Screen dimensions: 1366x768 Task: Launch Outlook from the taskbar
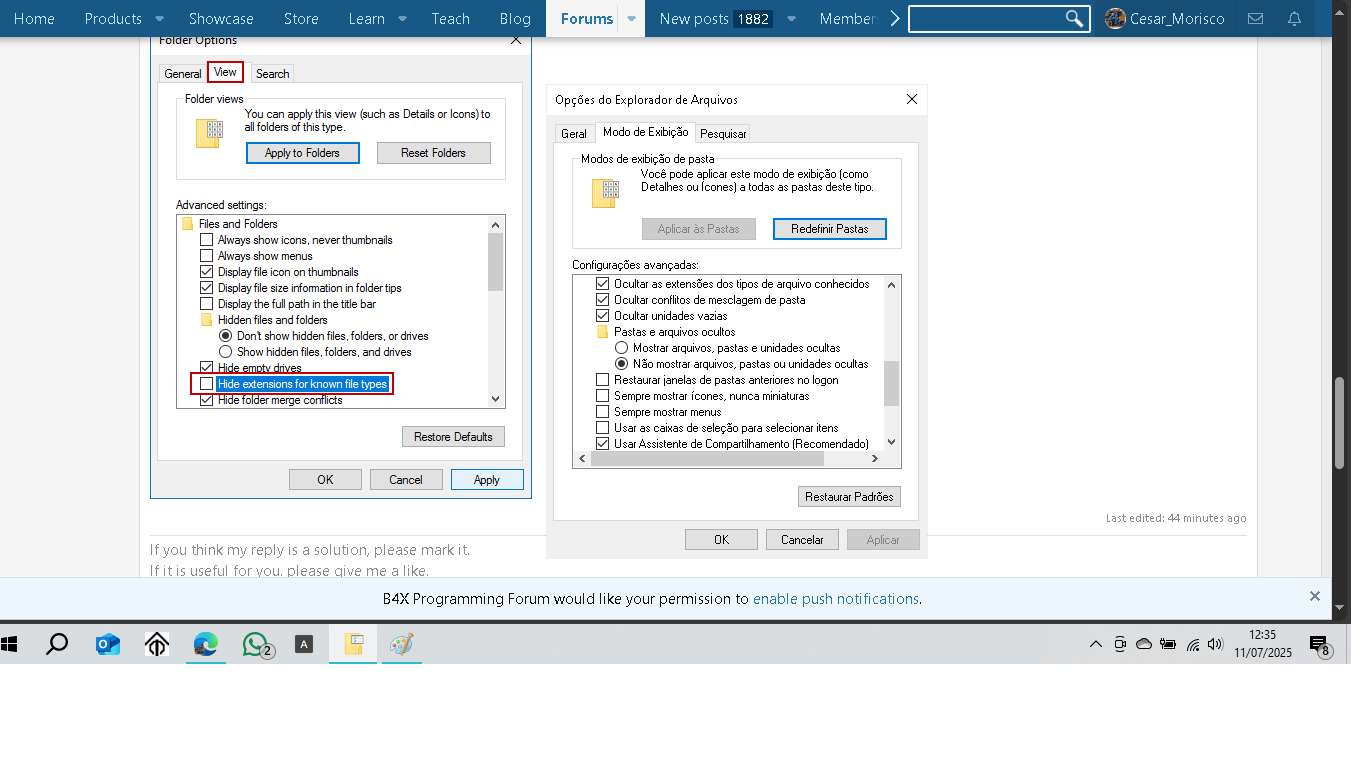tap(107, 645)
